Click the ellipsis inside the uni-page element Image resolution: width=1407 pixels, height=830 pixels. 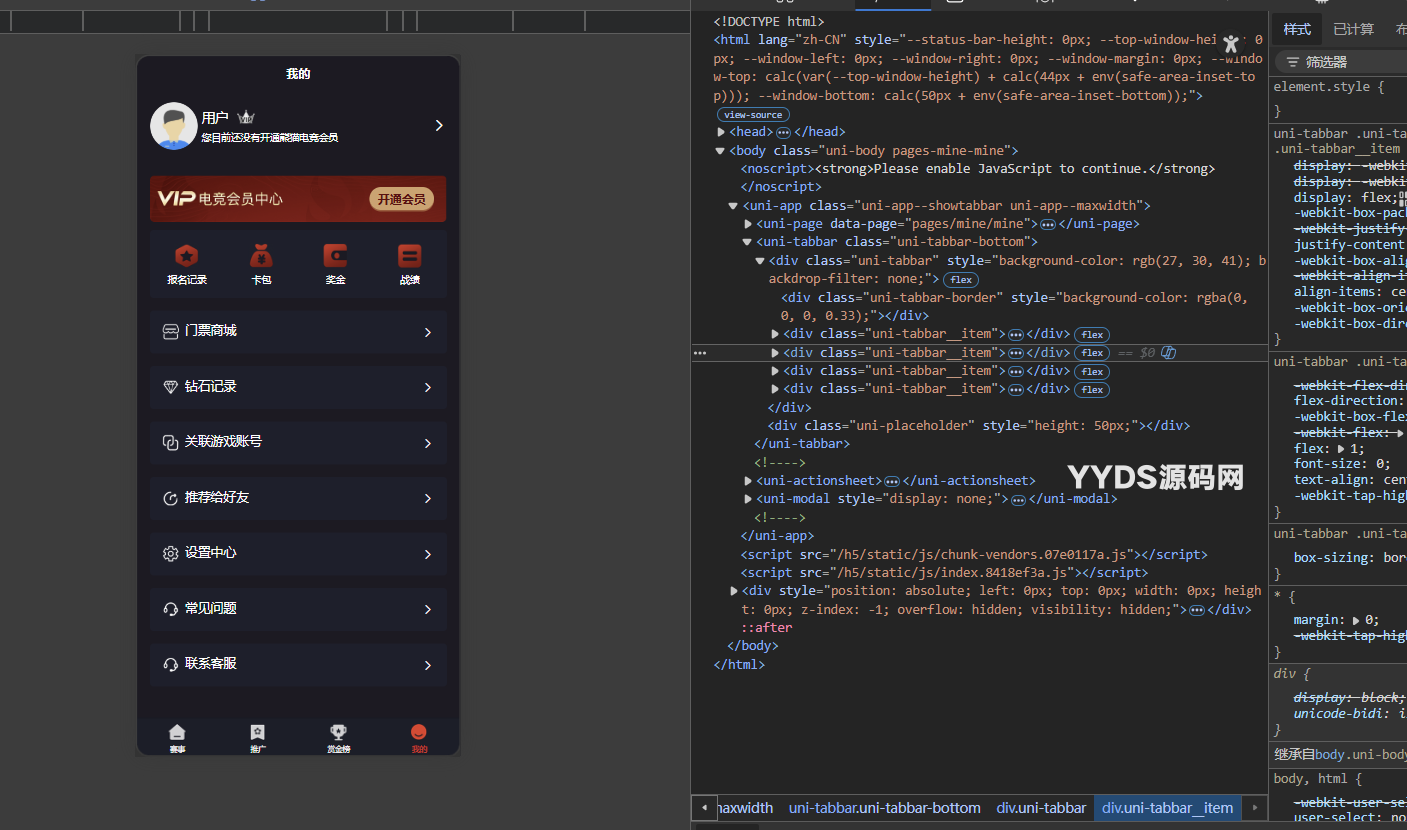[1048, 224]
